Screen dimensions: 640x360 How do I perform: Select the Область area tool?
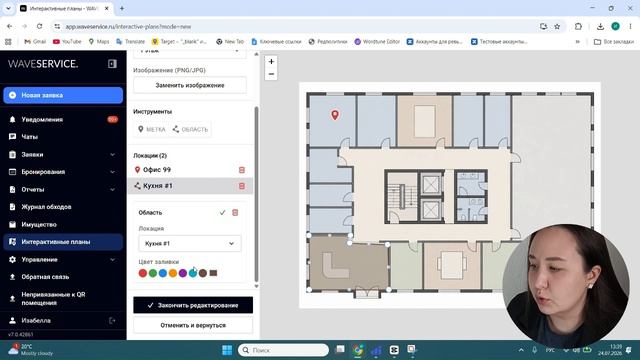[190, 129]
